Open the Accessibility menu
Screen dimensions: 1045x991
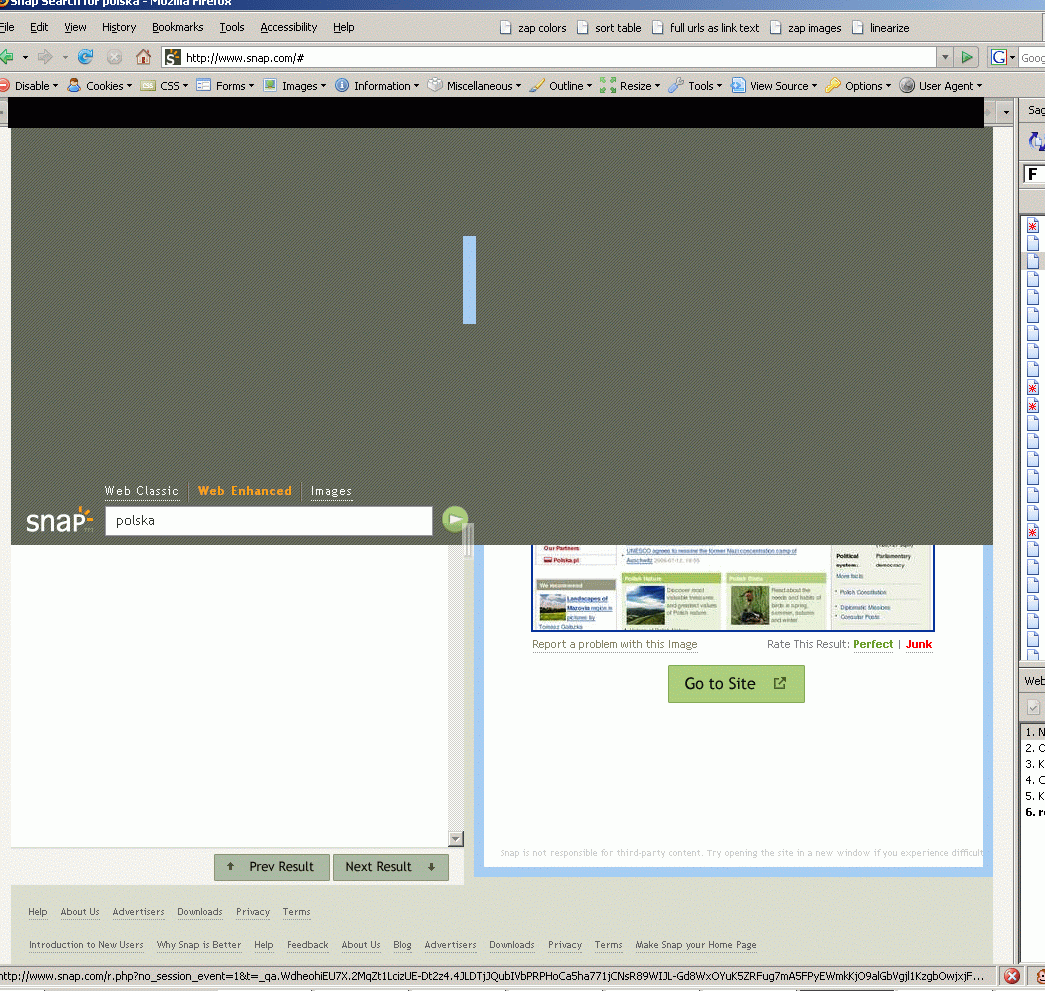pos(289,27)
